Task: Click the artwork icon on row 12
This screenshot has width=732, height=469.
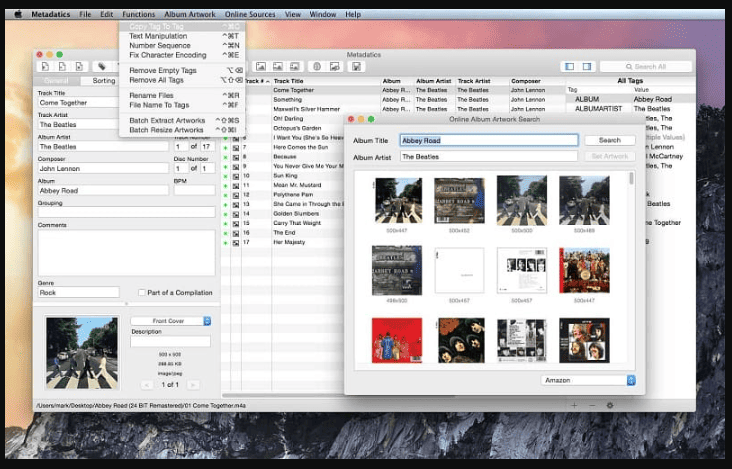Action: click(236, 196)
